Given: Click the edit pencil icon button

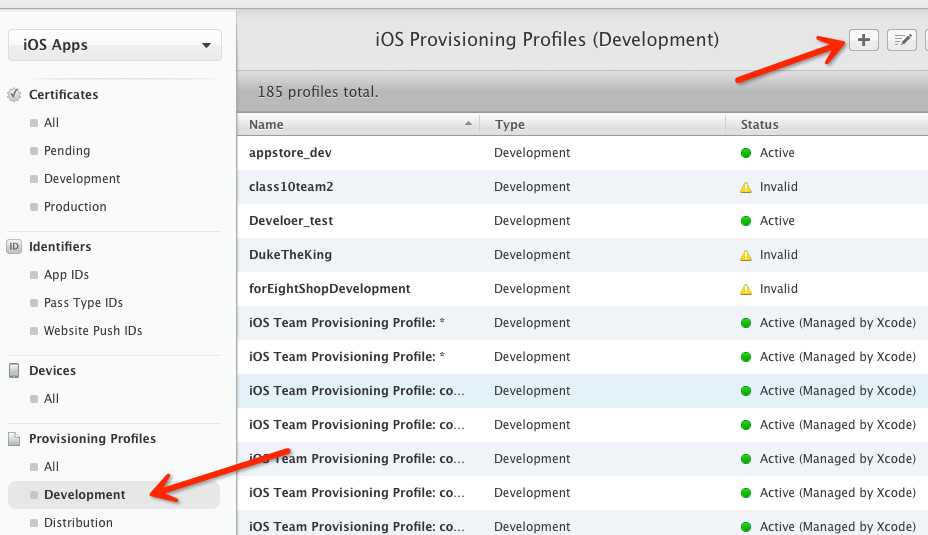Looking at the screenshot, I should [x=902, y=40].
